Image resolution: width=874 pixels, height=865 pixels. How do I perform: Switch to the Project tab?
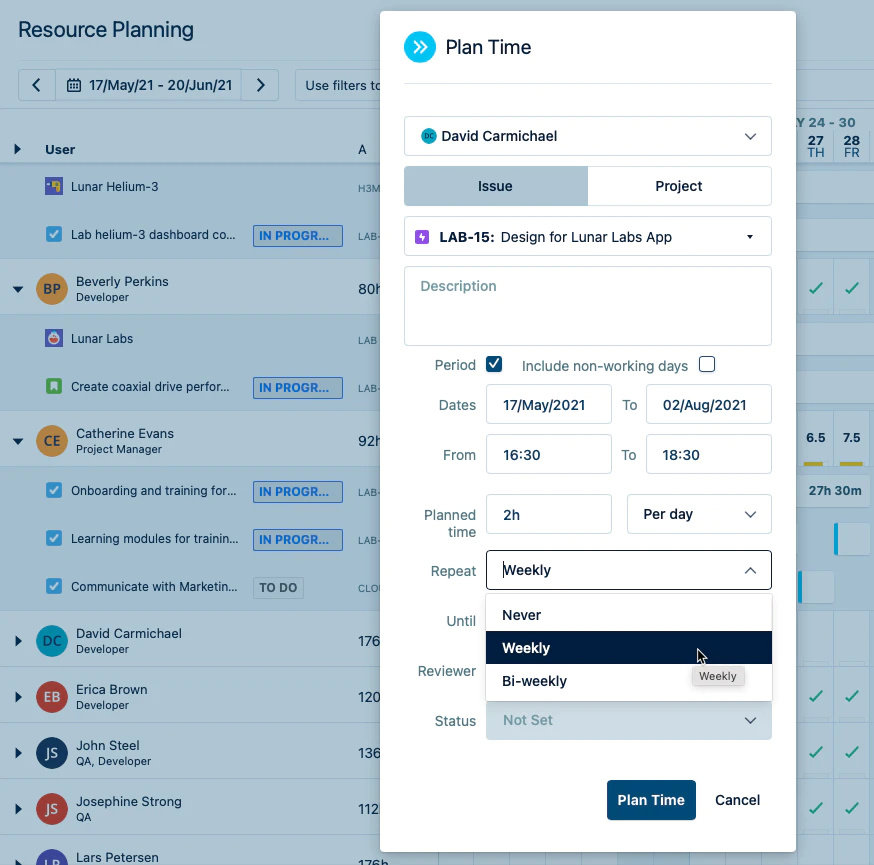[x=679, y=186]
